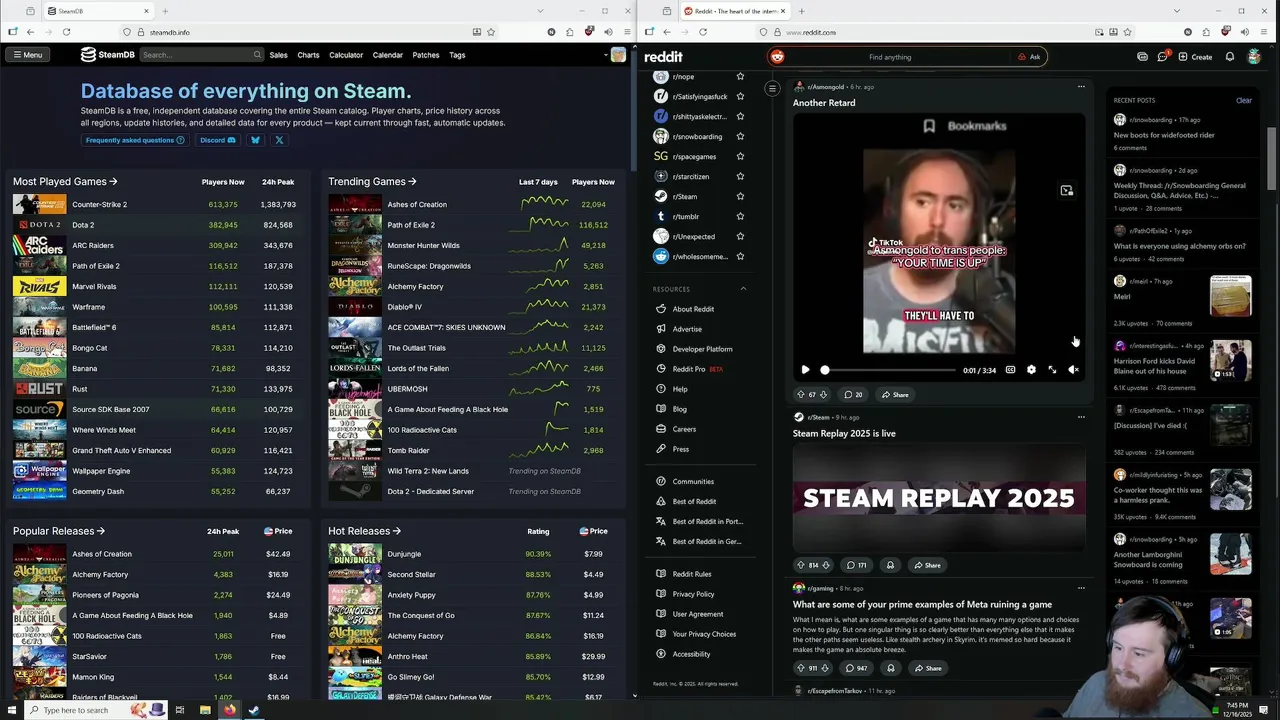This screenshot has width=1280, height=720.
Task: Open the Calendar page on SteamDB
Action: [388, 55]
